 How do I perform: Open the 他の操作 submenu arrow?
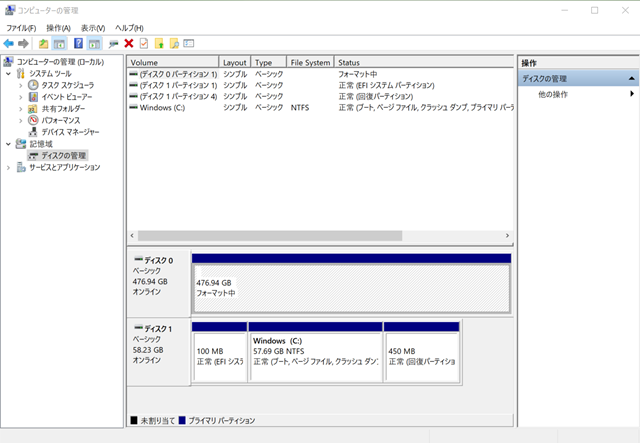point(631,94)
